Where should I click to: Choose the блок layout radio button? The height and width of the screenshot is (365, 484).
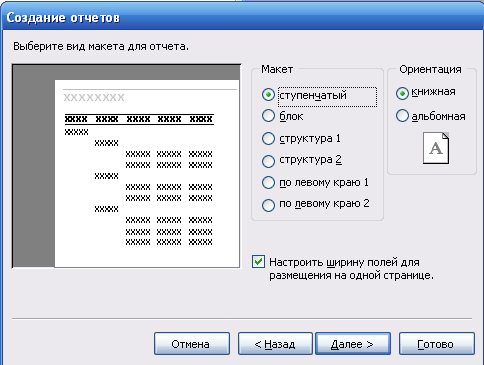[x=268, y=116]
